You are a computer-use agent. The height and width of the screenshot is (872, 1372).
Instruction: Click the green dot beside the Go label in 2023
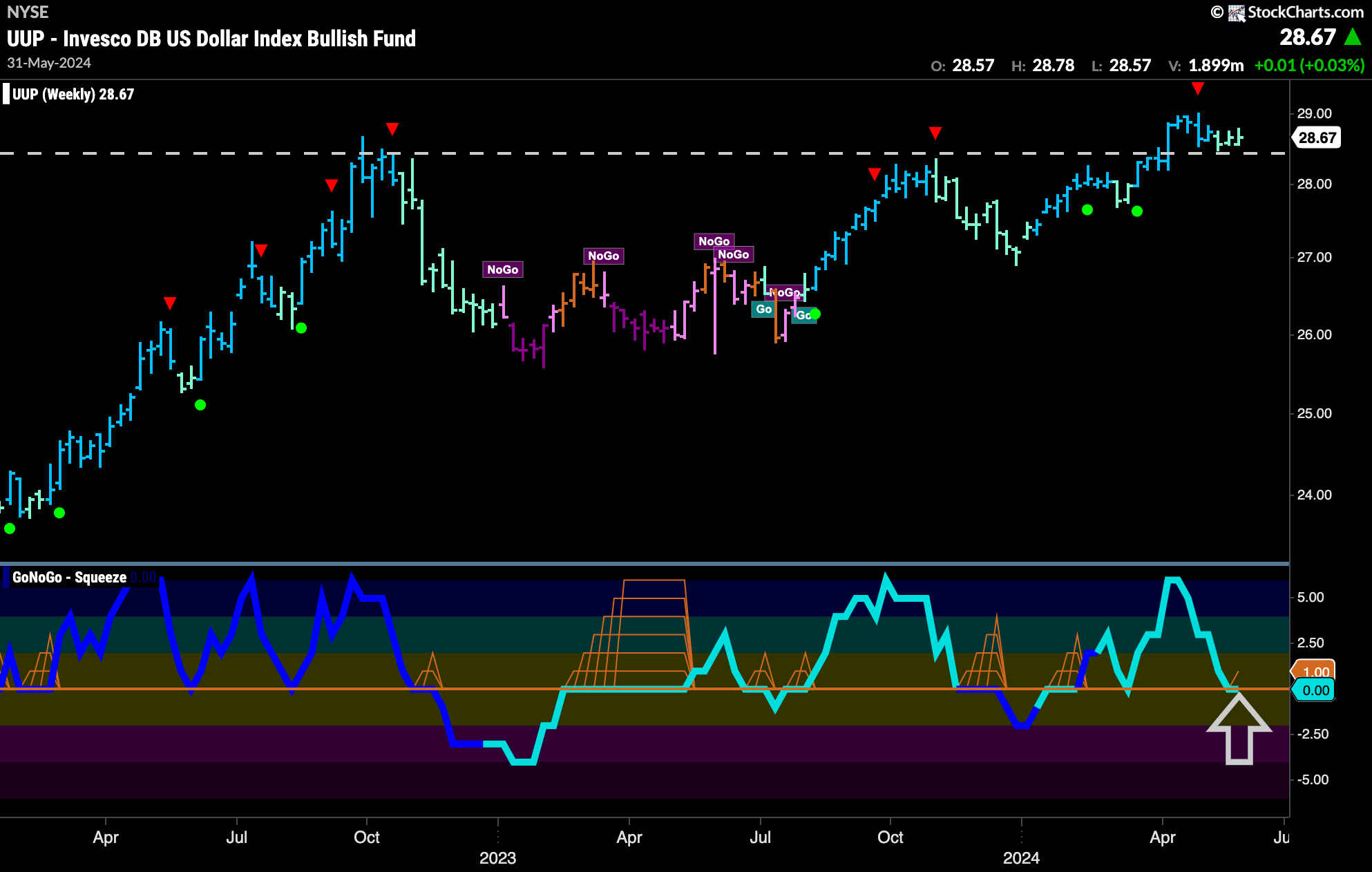click(x=815, y=314)
